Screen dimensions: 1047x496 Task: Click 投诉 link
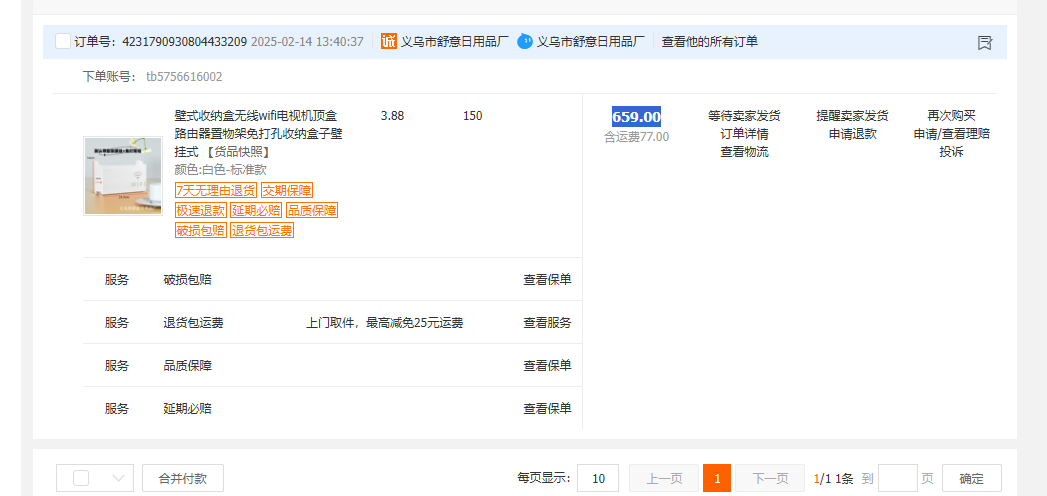(951, 152)
